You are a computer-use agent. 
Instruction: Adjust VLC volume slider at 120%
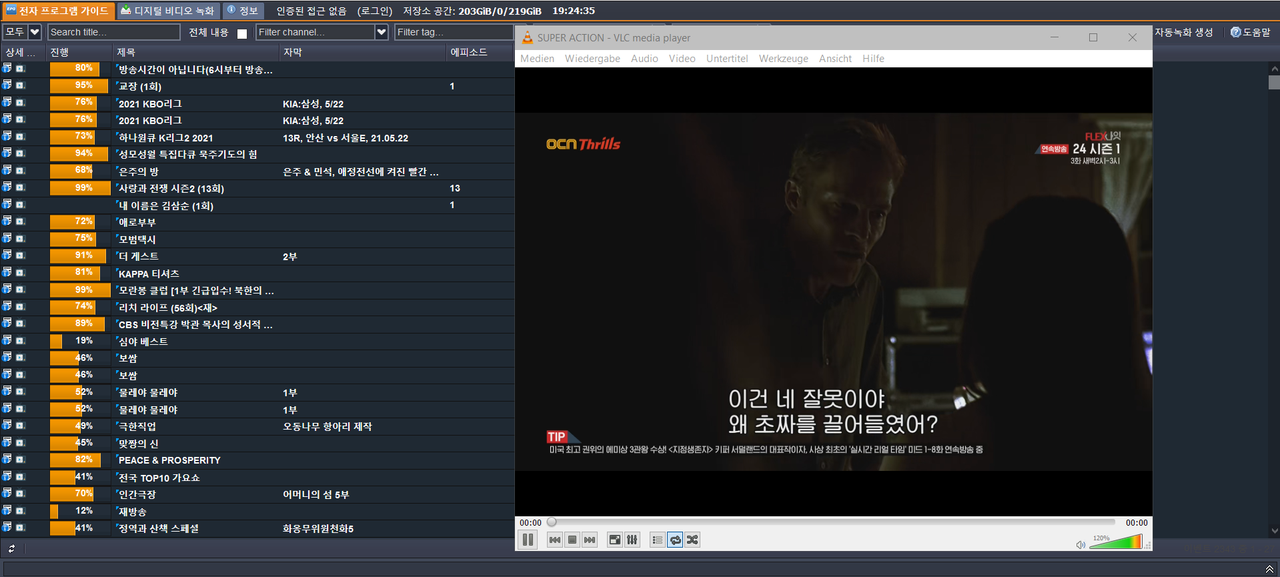(x=1117, y=543)
